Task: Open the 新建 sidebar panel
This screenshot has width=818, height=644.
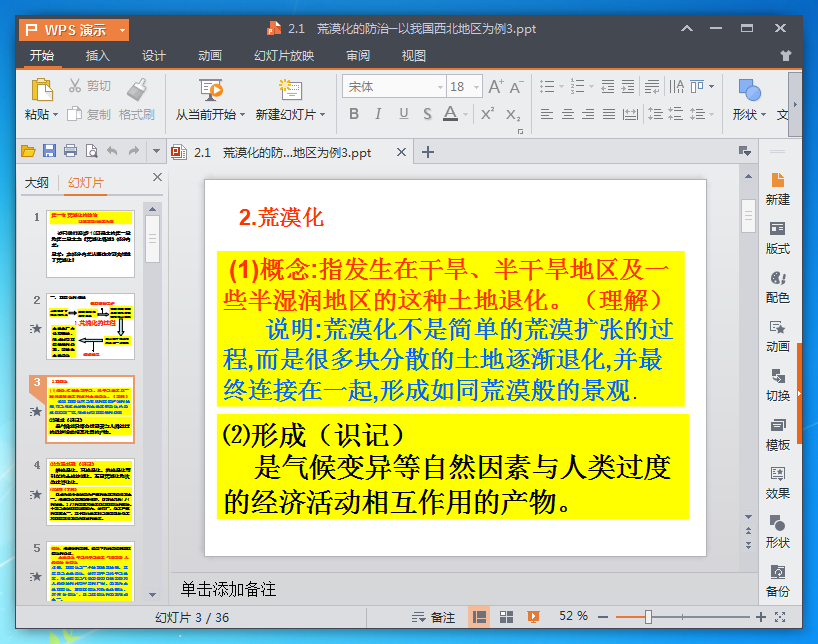Action: 777,189
